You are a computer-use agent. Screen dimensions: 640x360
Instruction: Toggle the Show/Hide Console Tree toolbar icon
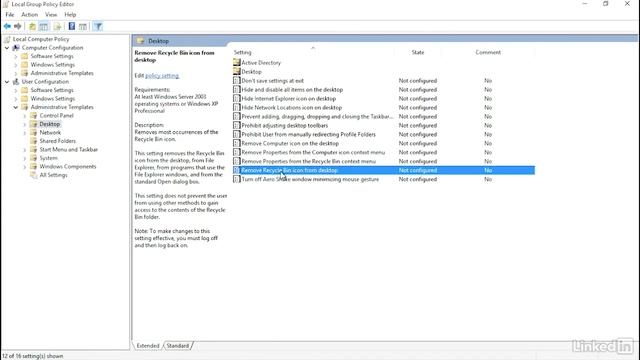point(43,27)
